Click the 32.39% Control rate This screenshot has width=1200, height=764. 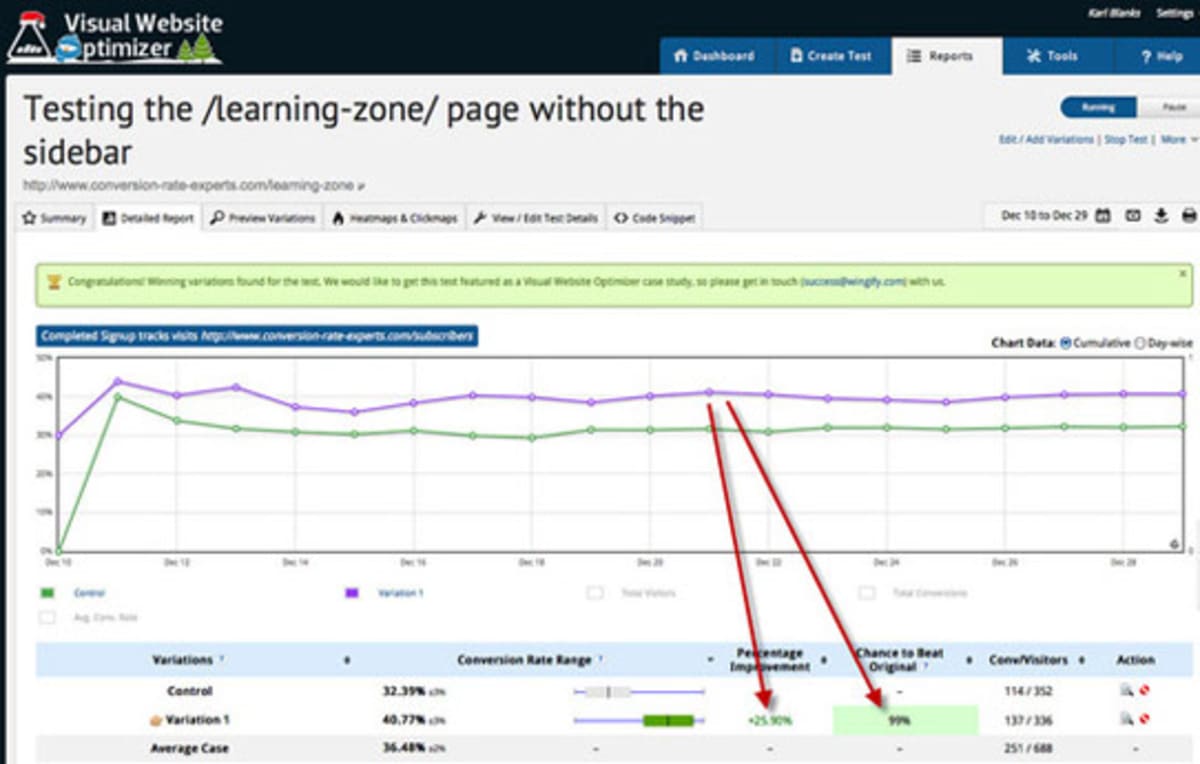(405, 691)
